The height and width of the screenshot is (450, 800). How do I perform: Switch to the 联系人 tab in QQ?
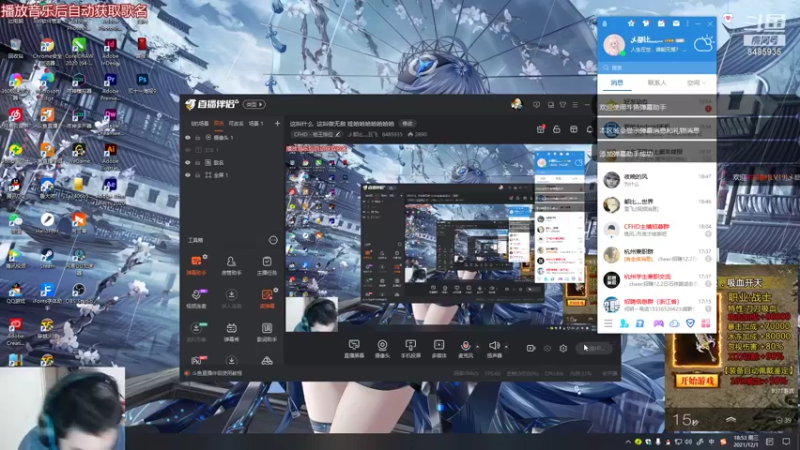point(657,83)
